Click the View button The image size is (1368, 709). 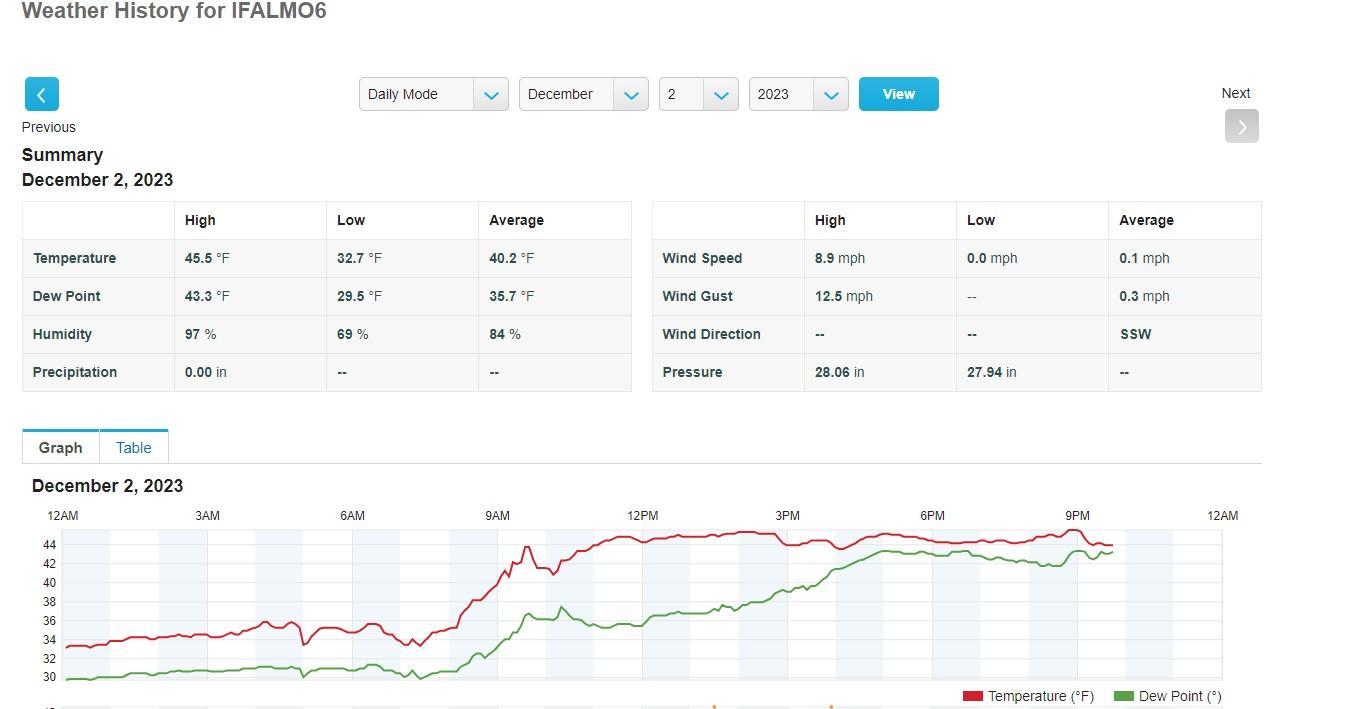[898, 94]
